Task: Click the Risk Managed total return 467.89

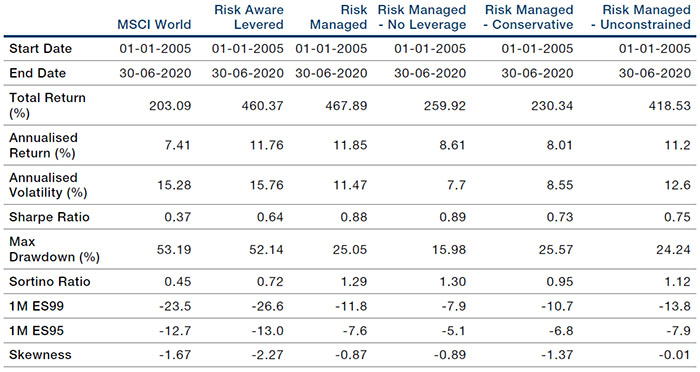Action: pos(346,106)
